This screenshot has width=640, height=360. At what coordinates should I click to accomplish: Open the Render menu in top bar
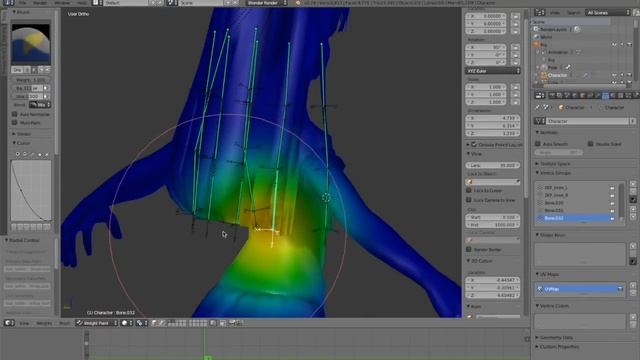click(40, 2)
